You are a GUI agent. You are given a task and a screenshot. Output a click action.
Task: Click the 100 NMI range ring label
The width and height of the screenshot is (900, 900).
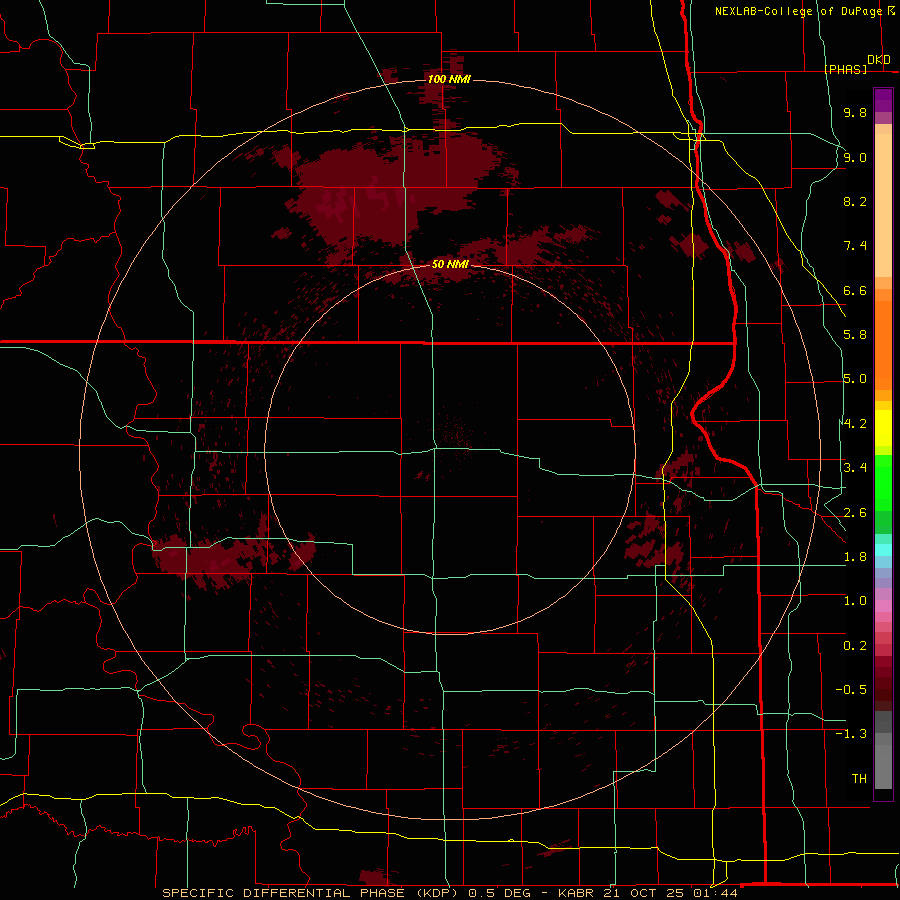pos(449,79)
